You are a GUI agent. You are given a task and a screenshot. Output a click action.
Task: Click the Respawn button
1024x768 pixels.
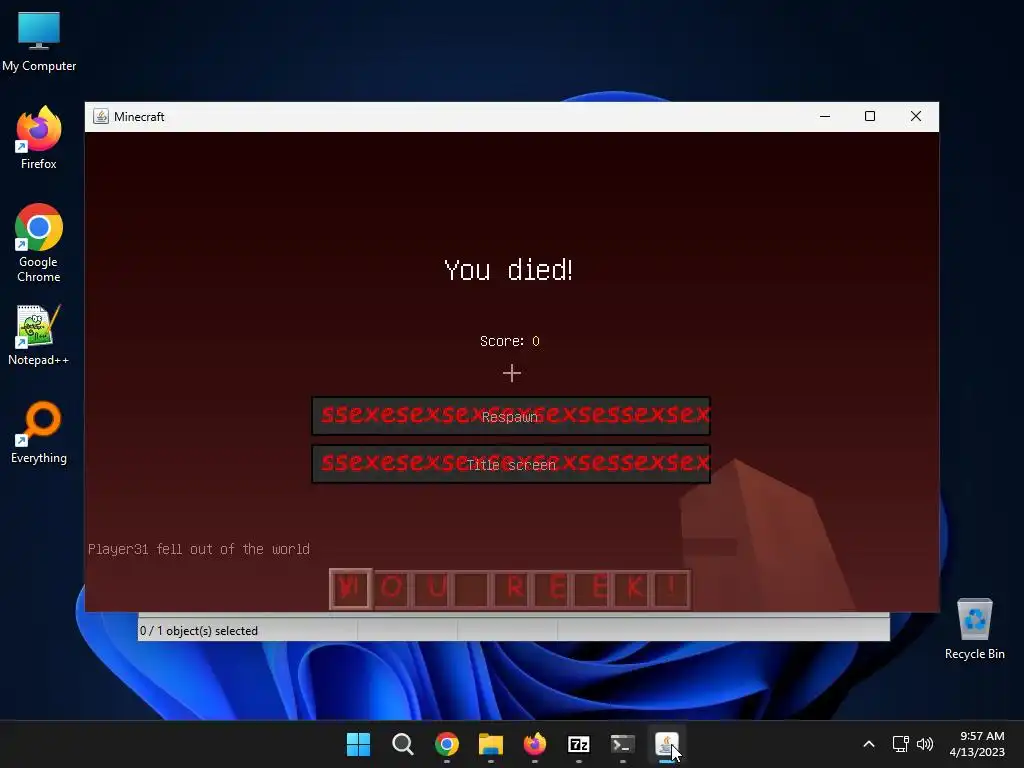(x=511, y=416)
